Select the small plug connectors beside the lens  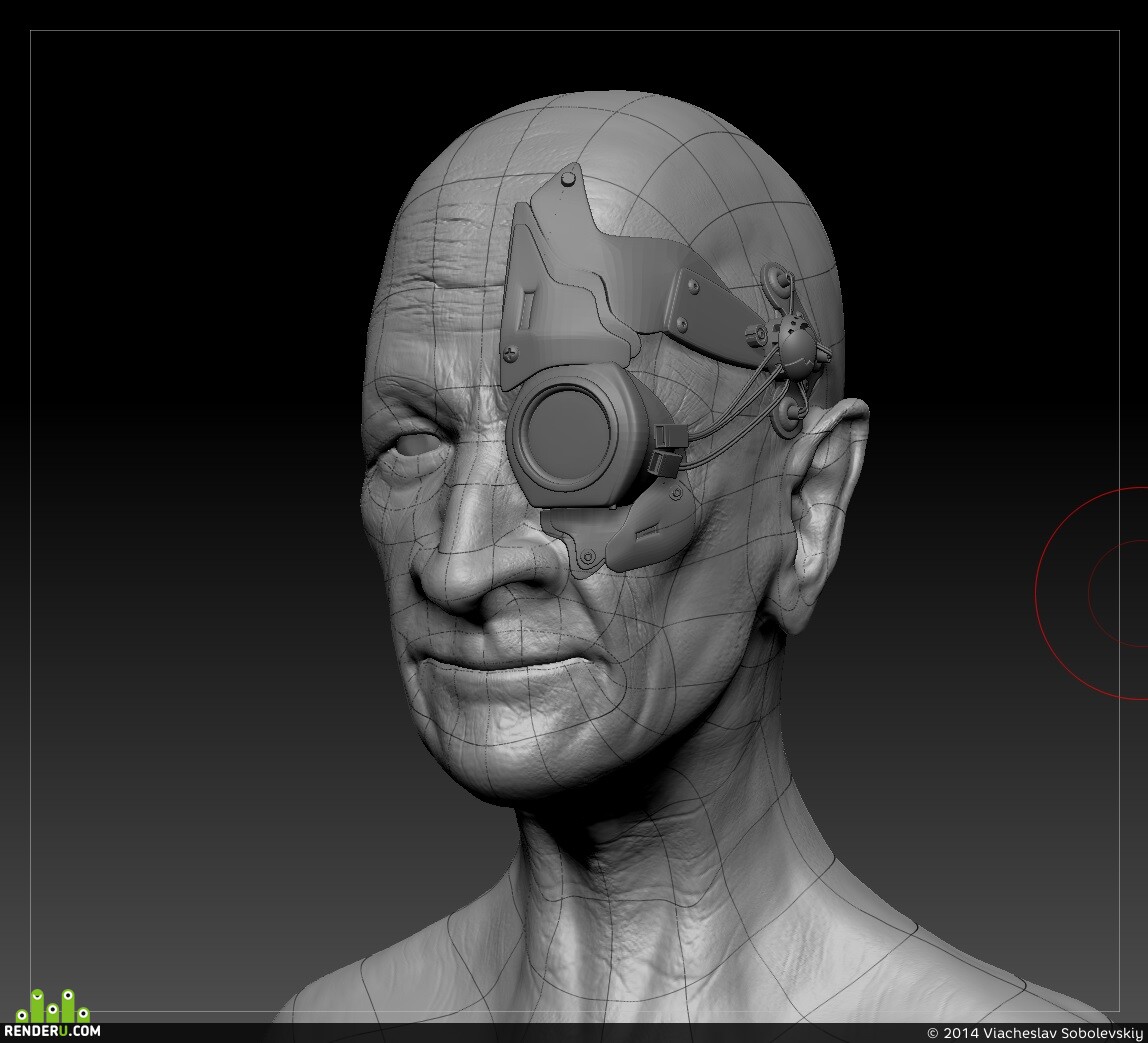pyautogui.click(x=668, y=448)
